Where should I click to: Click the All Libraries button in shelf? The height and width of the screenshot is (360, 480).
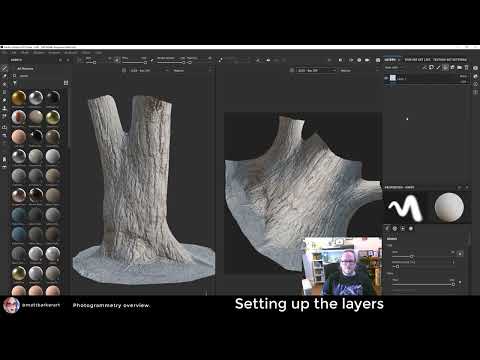25,69
